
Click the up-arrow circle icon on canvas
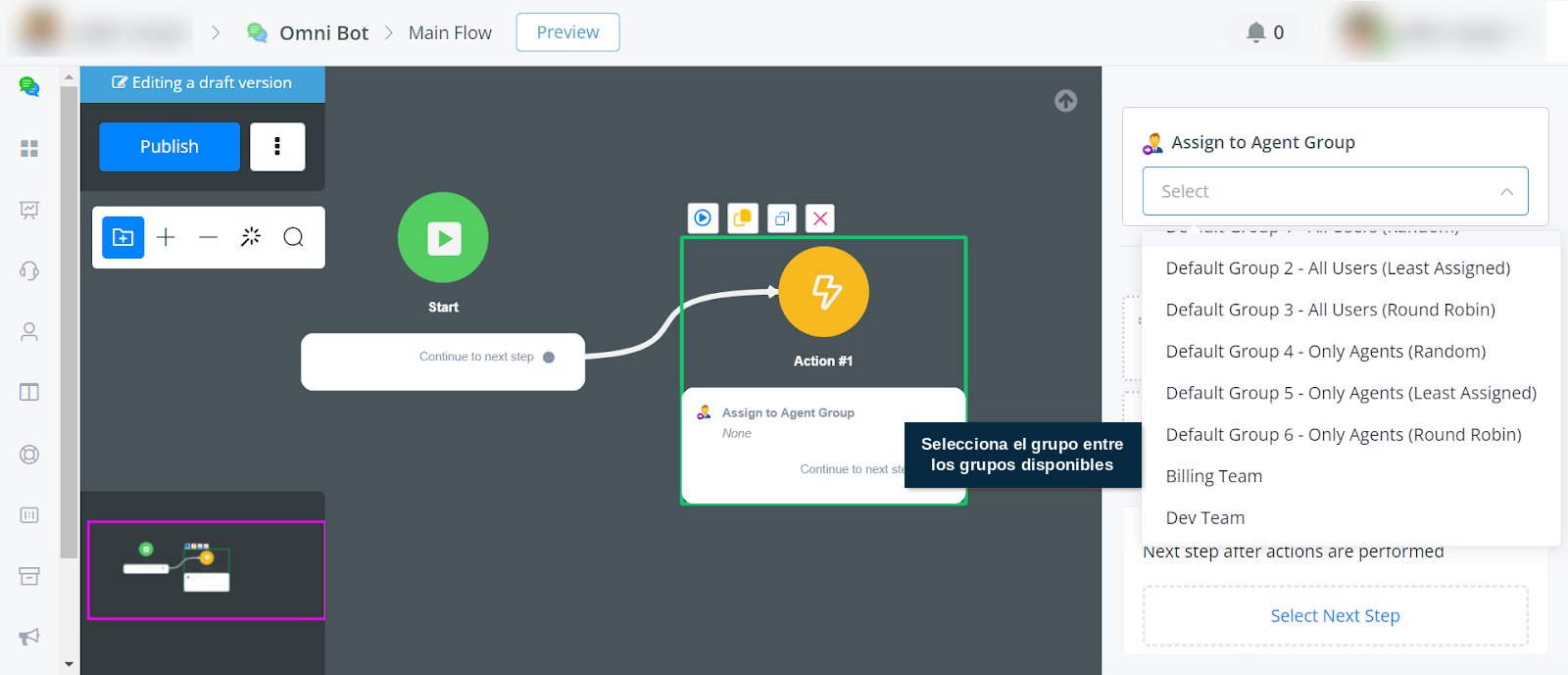click(1065, 101)
